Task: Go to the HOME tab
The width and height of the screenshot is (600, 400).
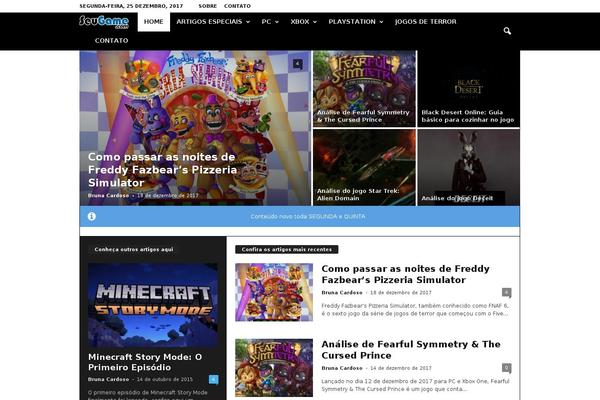Action: (x=154, y=22)
